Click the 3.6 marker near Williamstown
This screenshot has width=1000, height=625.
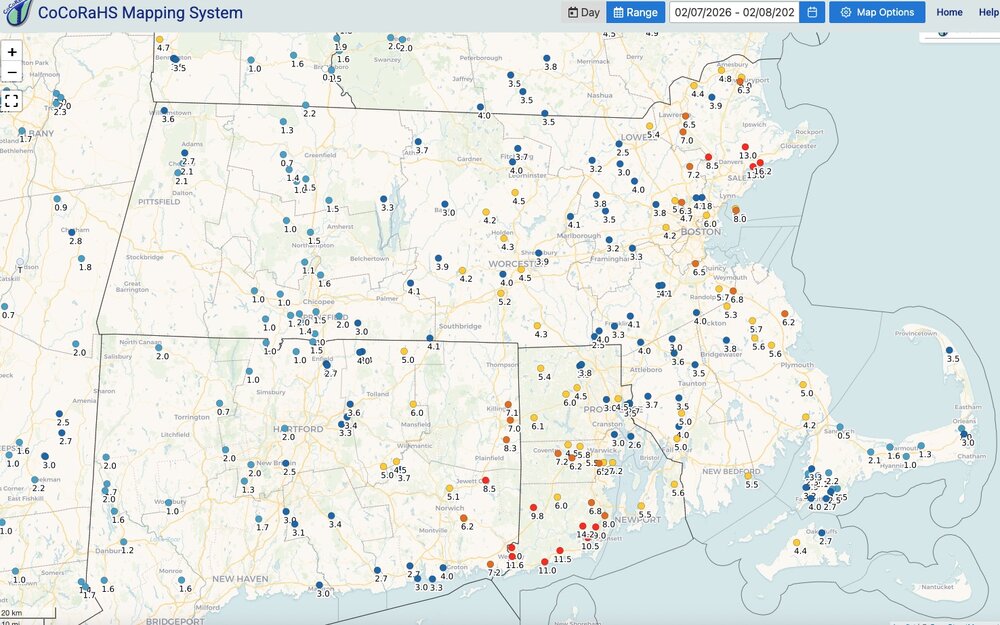[x=164, y=110]
